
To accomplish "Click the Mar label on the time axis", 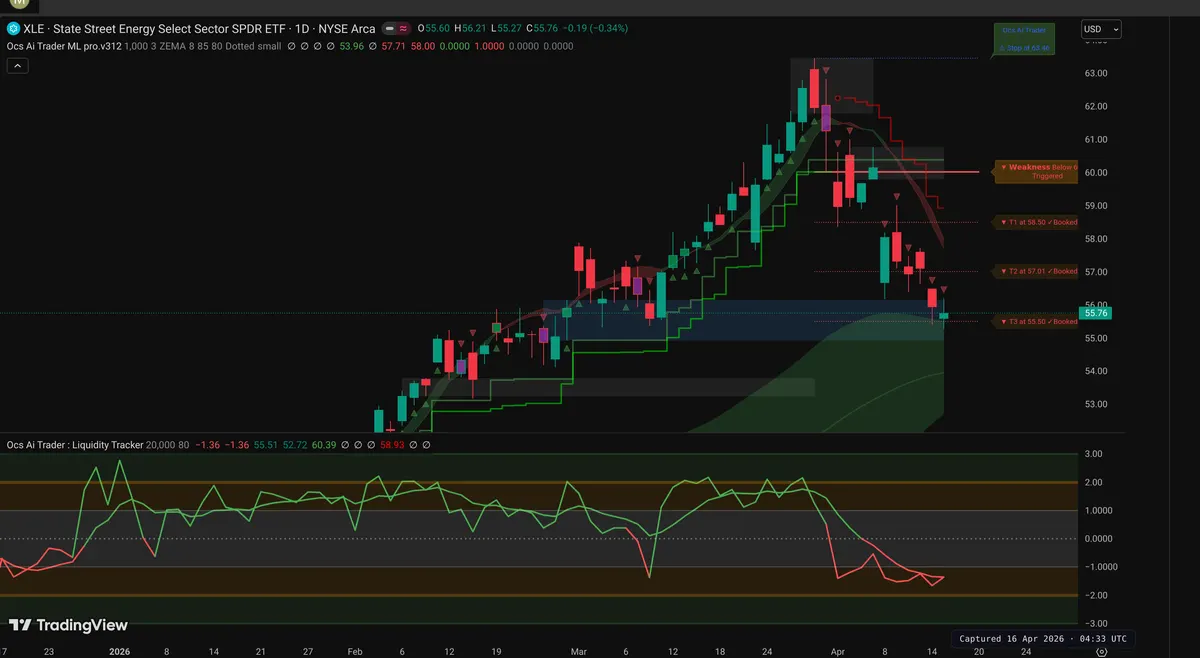I will pos(580,650).
